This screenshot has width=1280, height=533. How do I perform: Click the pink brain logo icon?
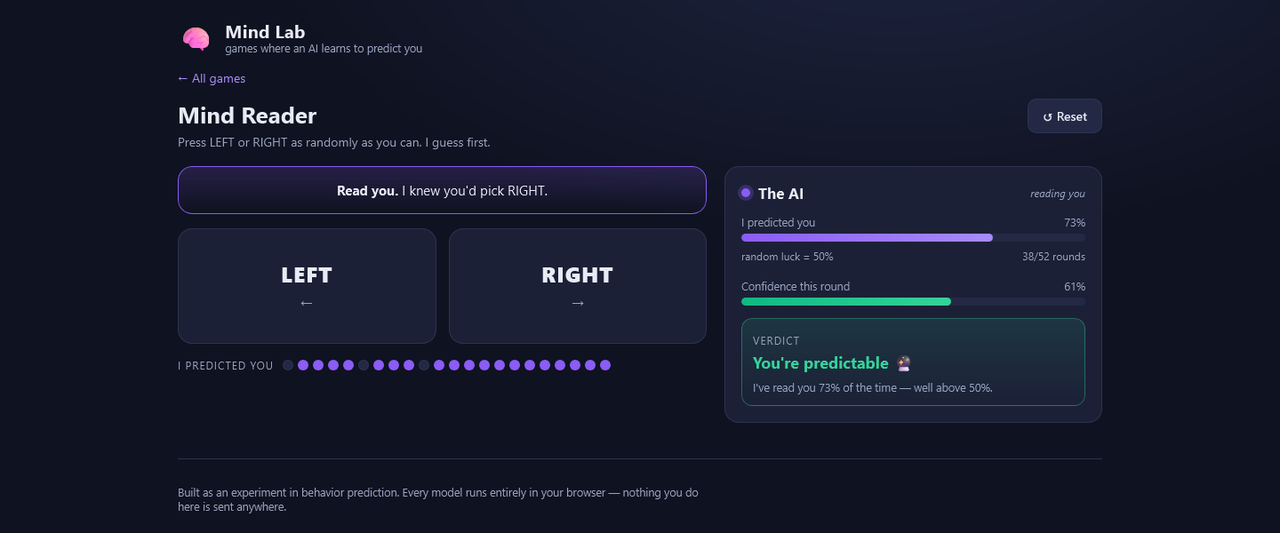(196, 39)
